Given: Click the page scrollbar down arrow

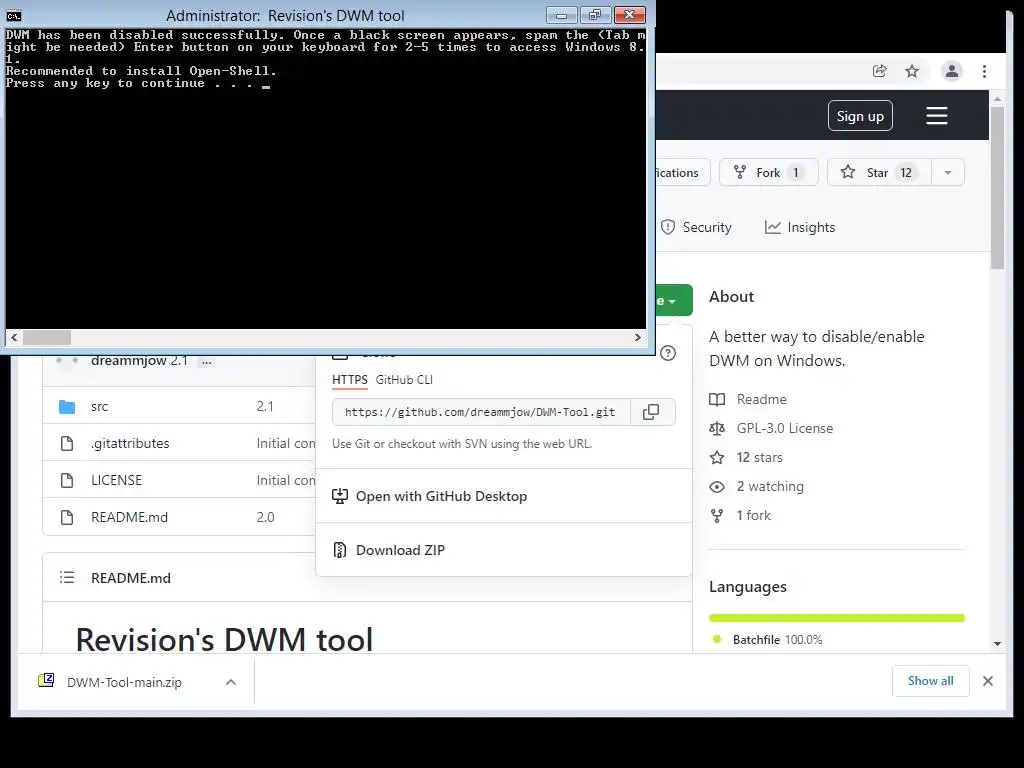Looking at the screenshot, I should click(x=997, y=643).
